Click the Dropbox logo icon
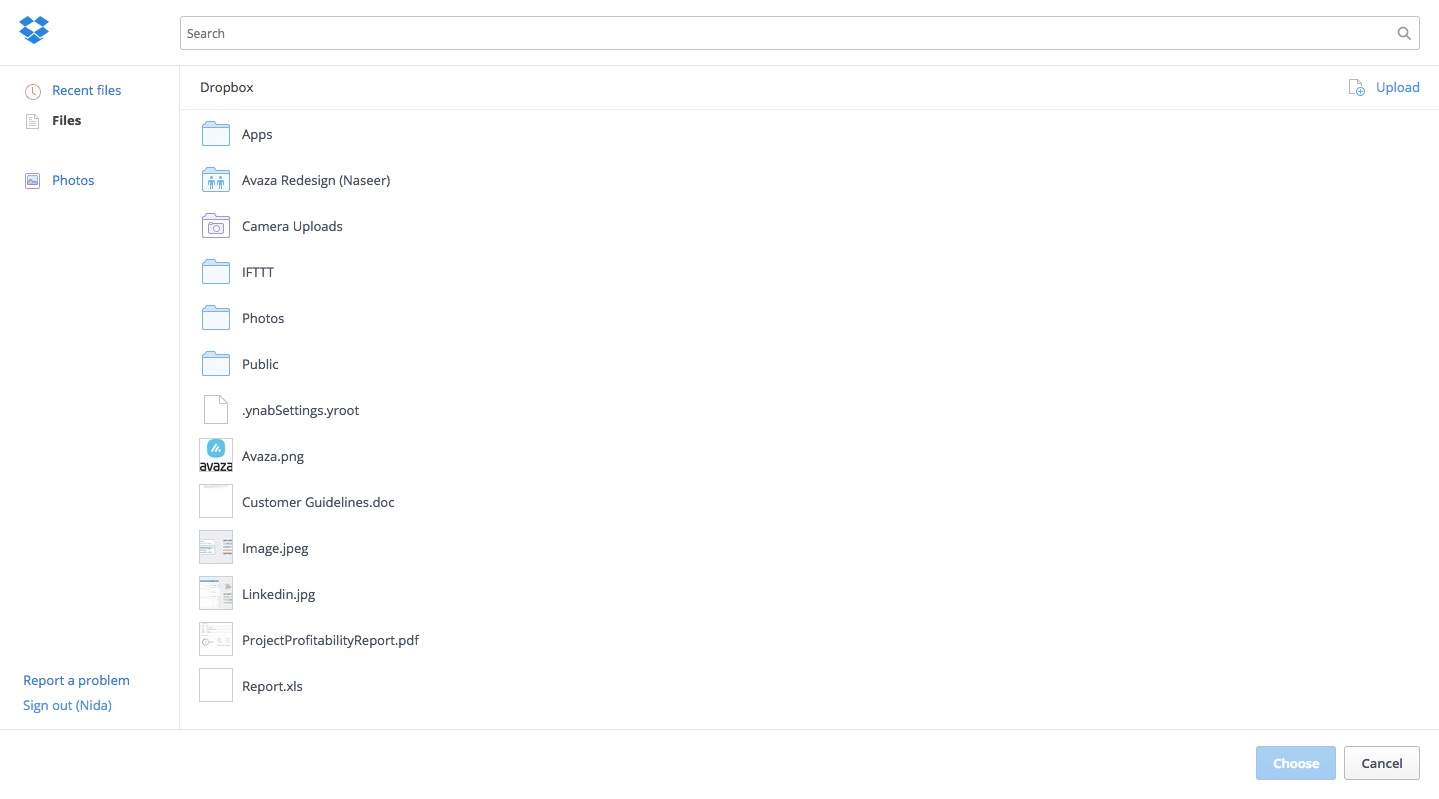 tap(34, 30)
